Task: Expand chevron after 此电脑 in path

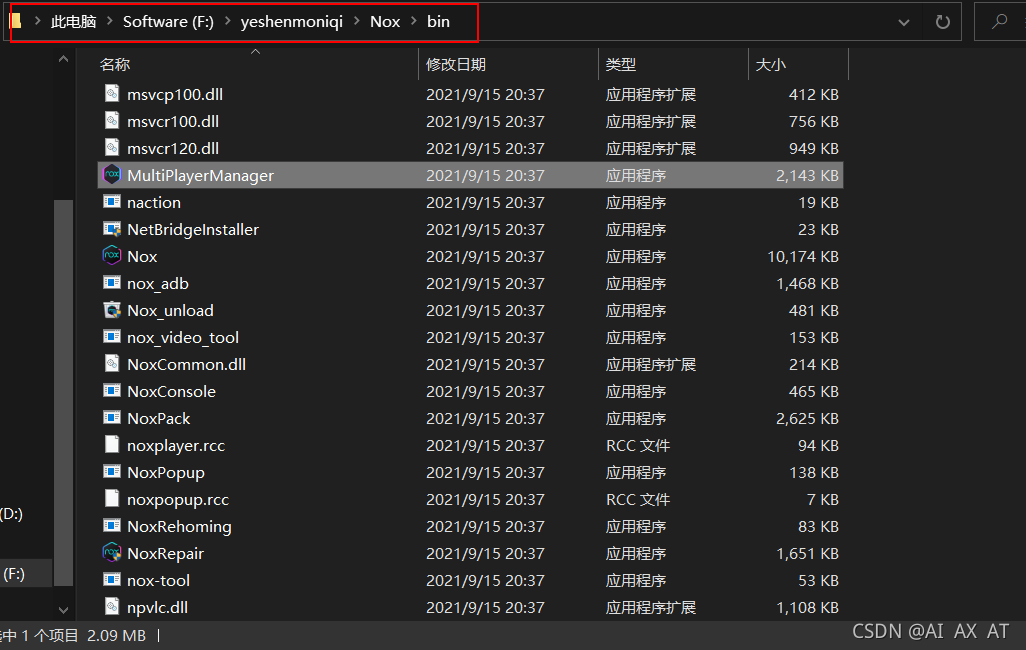Action: 109,22
